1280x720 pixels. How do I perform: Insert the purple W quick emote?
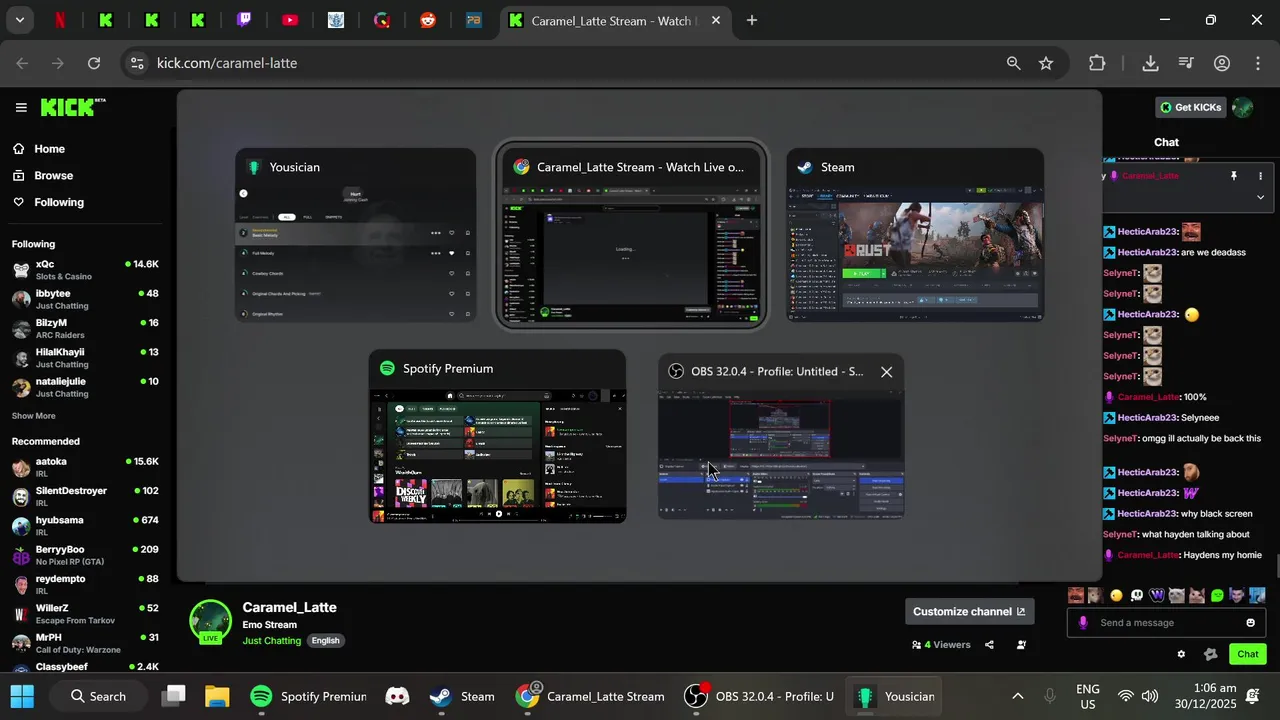tap(1157, 595)
